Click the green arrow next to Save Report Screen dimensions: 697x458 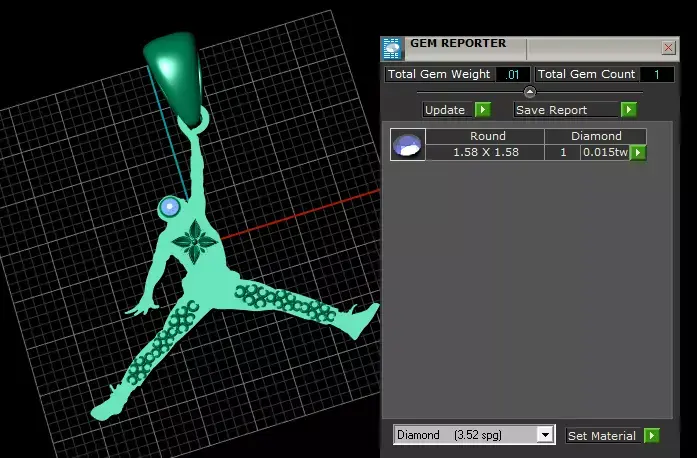tap(629, 109)
